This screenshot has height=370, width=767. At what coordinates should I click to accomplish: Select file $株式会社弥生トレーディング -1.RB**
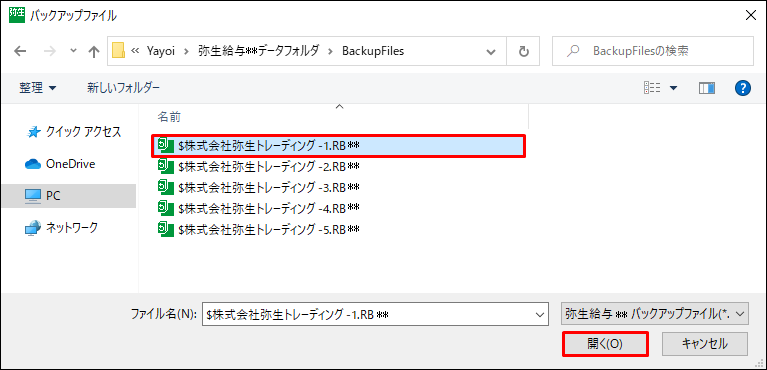click(x=338, y=145)
